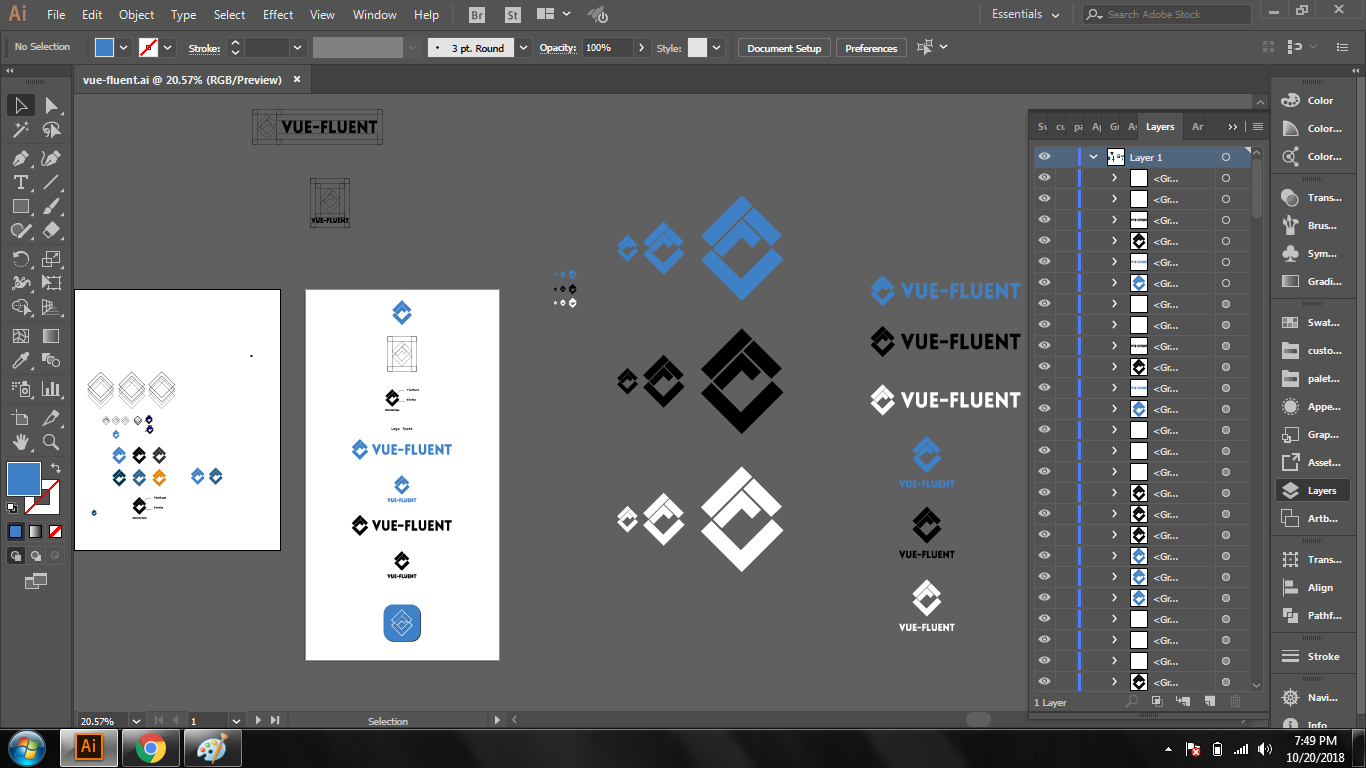Viewport: 1366px width, 768px height.
Task: Open the Essentials workspace switcher
Action: [x=1025, y=14]
